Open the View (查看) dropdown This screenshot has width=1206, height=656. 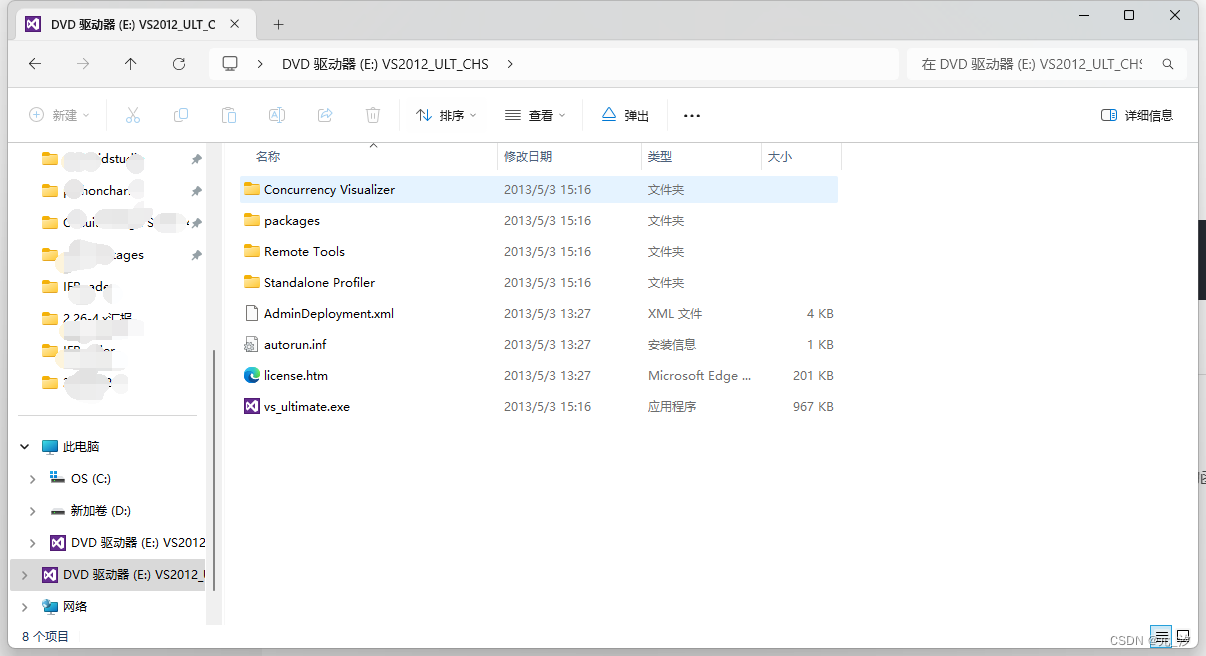(535, 115)
